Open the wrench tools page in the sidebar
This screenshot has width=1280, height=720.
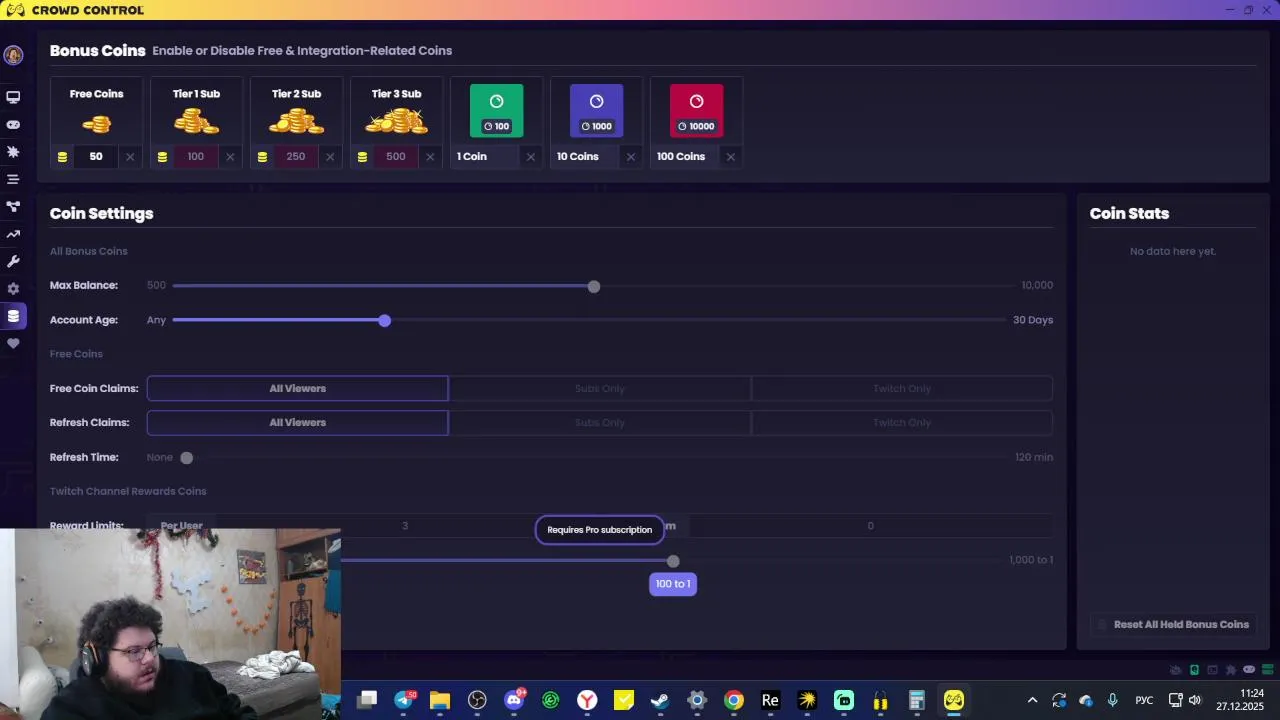[x=13, y=261]
